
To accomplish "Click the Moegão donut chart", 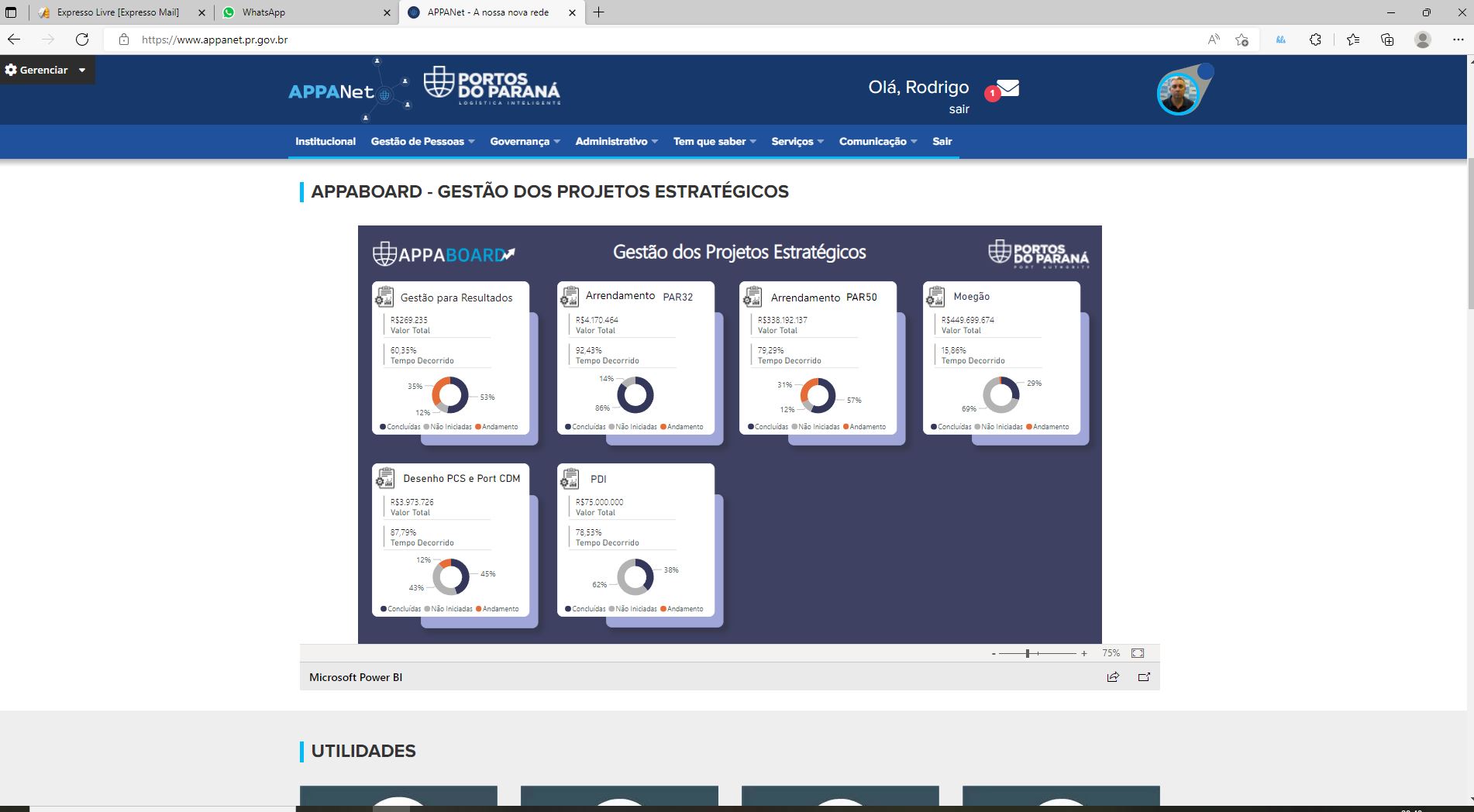I will pyautogui.click(x=1000, y=394).
